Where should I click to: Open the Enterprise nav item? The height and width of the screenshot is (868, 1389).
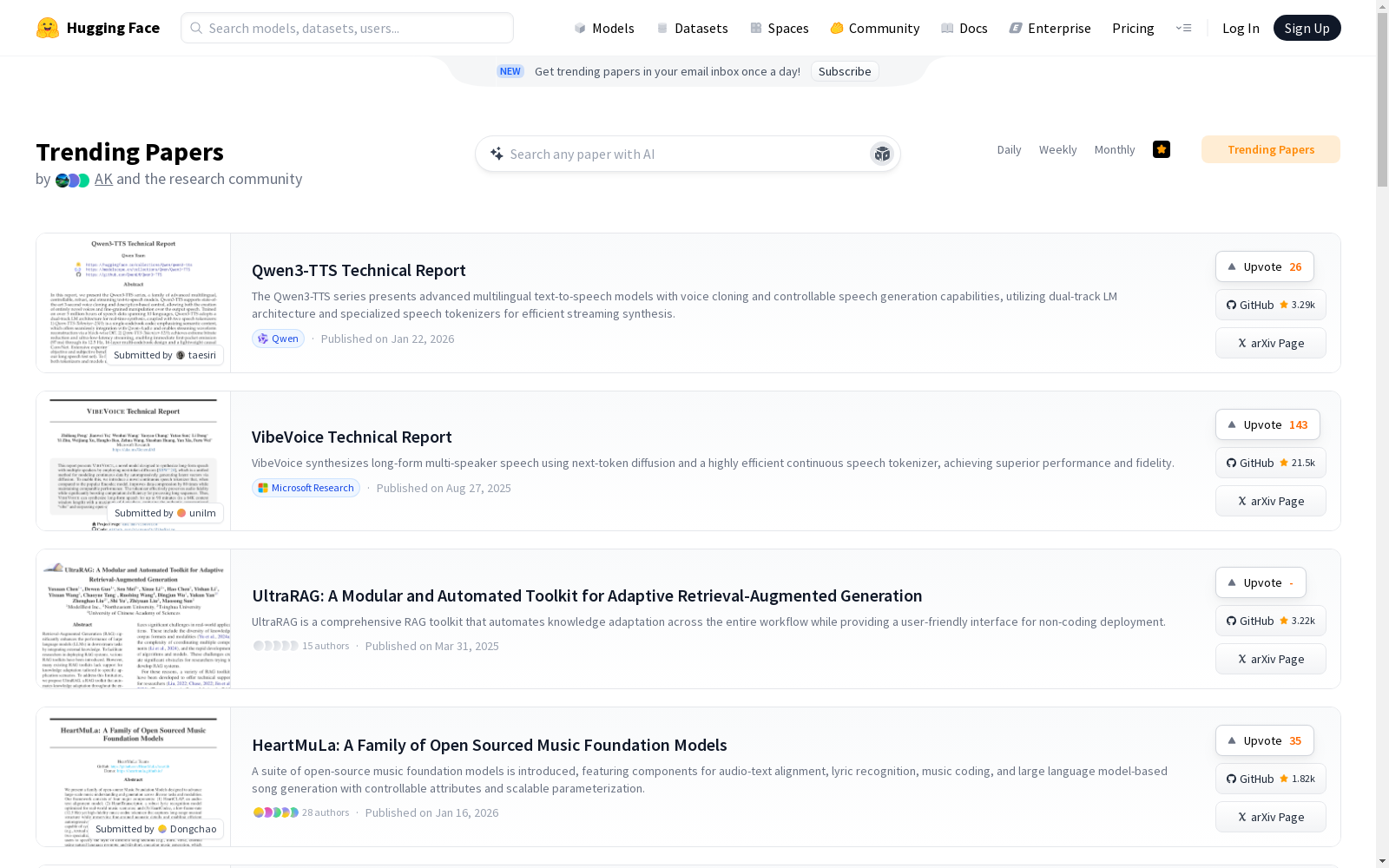1050,28
